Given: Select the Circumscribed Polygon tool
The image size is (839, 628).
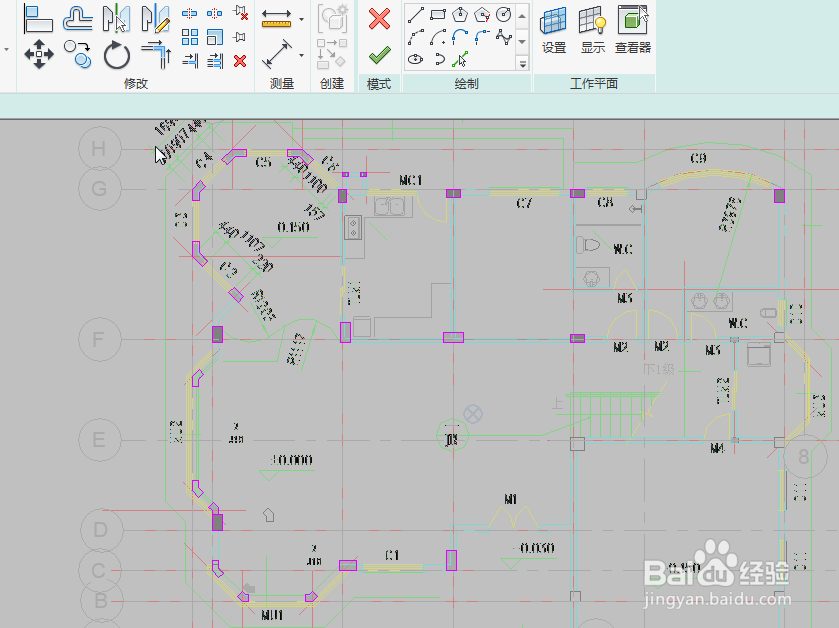Looking at the screenshot, I should pyautogui.click(x=482, y=15).
